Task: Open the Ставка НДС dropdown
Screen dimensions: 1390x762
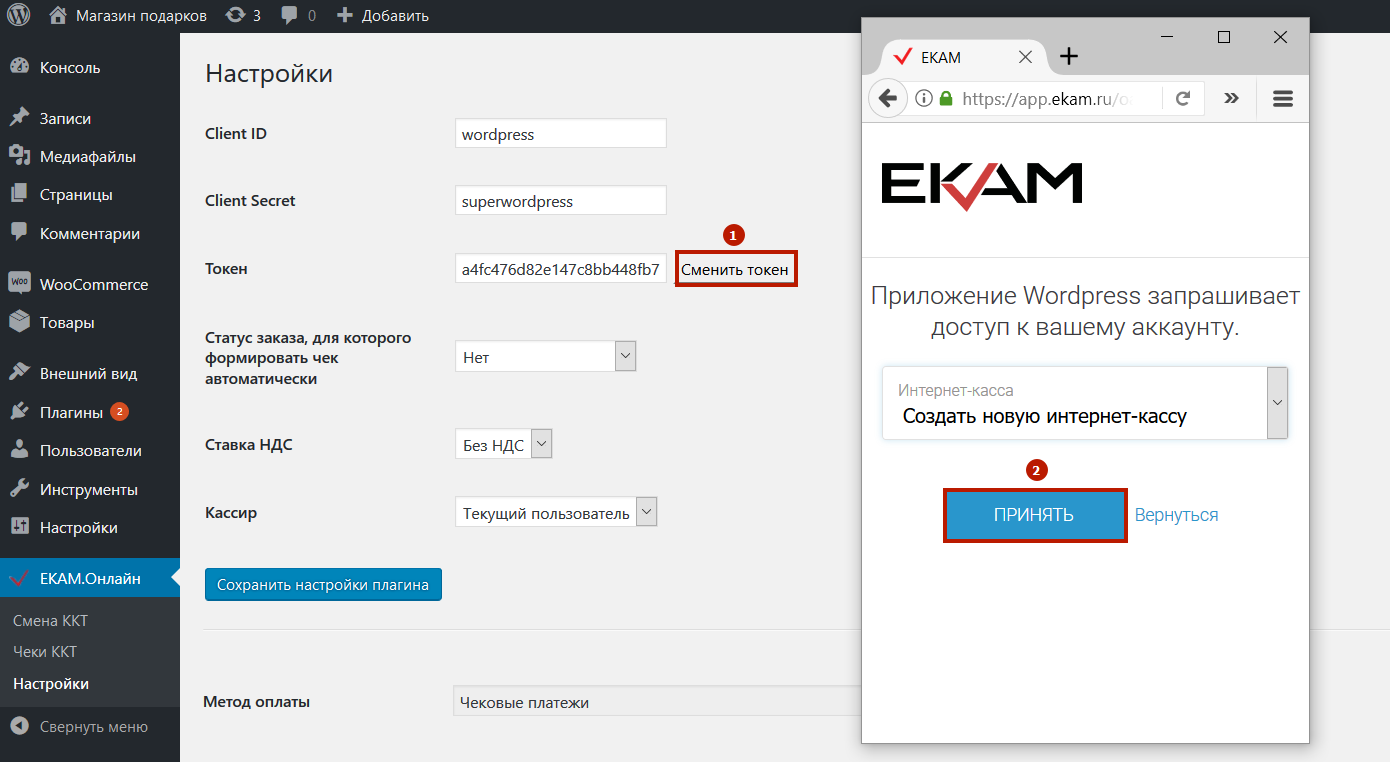Action: pyautogui.click(x=503, y=445)
